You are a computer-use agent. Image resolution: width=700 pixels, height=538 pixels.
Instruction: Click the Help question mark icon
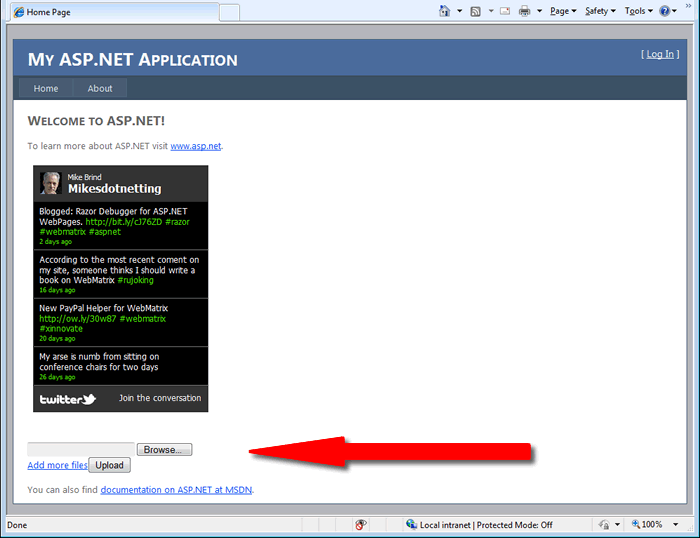(665, 11)
